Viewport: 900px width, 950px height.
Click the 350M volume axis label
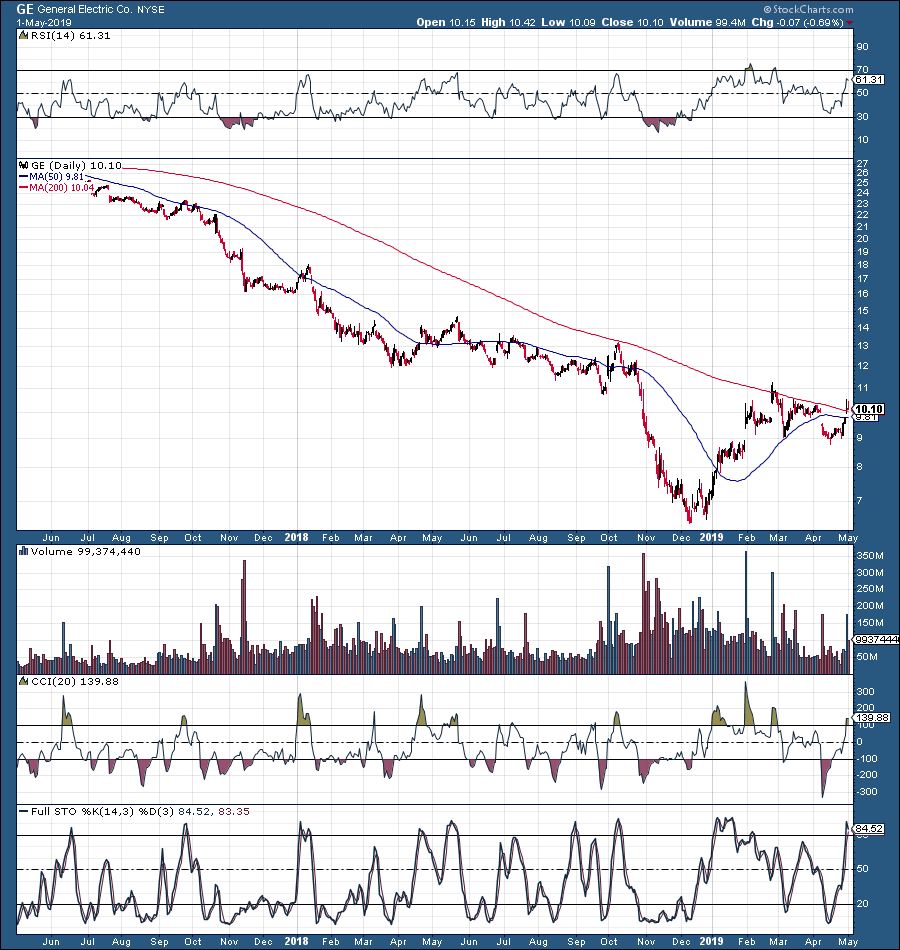870,556
